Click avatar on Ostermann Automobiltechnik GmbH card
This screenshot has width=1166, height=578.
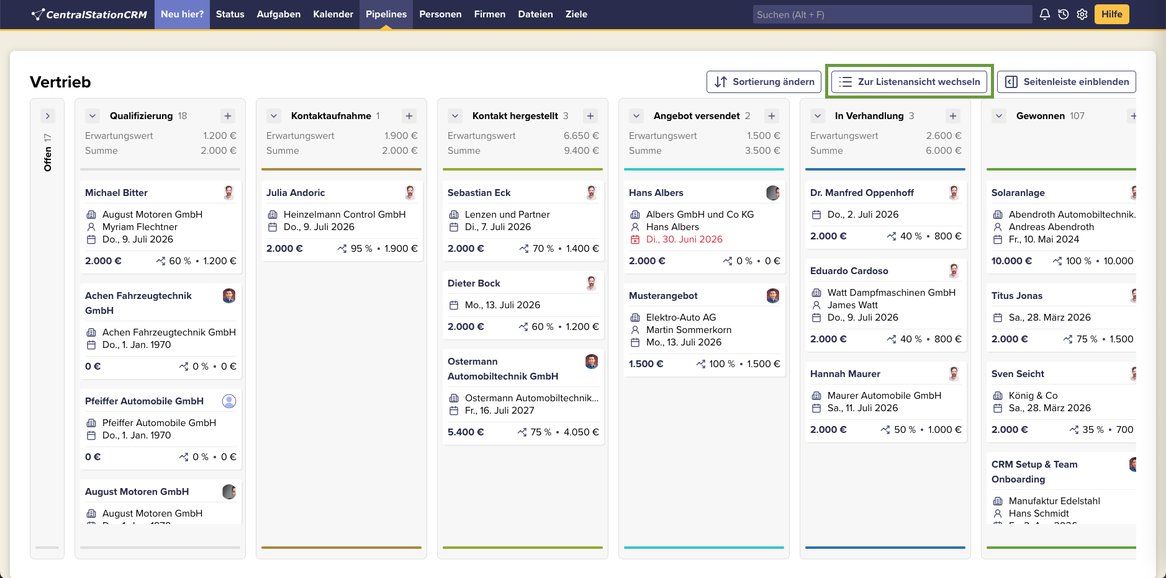pos(591,362)
